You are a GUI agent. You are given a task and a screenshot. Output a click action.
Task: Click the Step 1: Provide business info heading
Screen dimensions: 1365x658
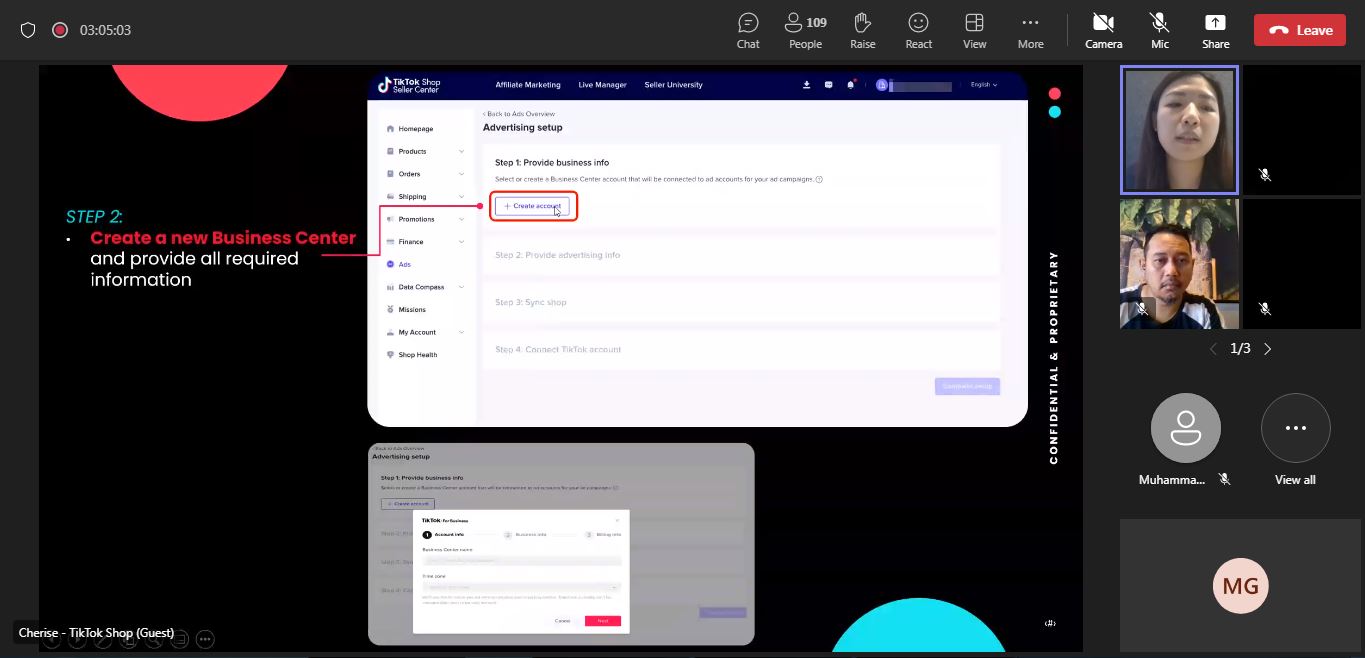pos(552,163)
